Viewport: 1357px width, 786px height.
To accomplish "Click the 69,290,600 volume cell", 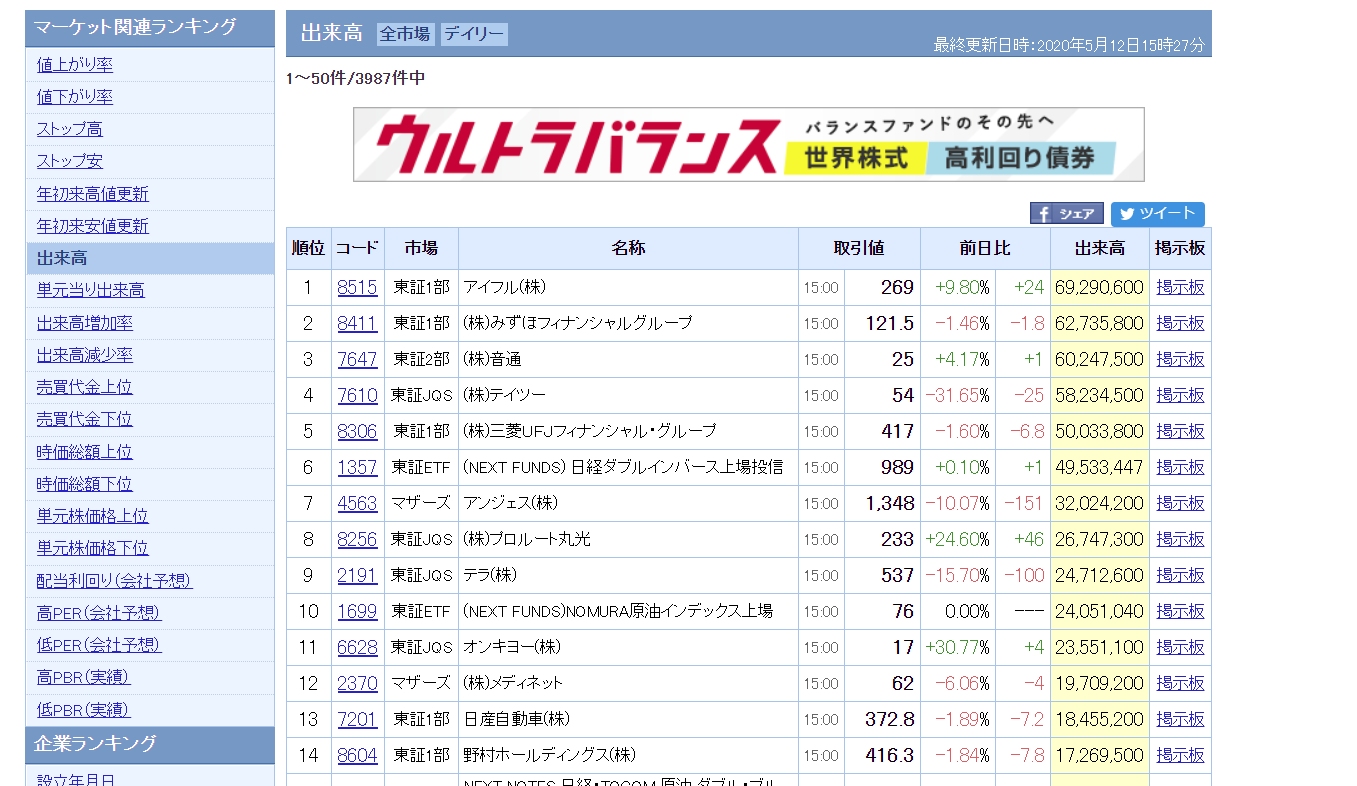I will click(1099, 287).
